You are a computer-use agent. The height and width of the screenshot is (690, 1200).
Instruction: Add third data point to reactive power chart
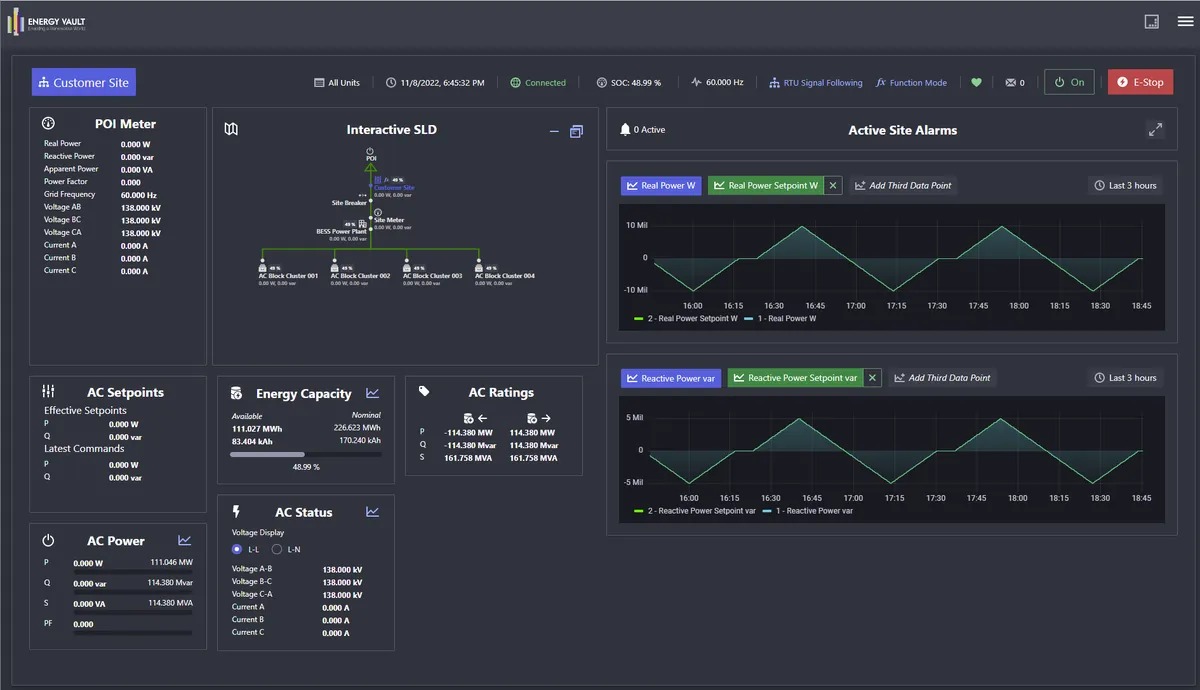[x=942, y=378]
